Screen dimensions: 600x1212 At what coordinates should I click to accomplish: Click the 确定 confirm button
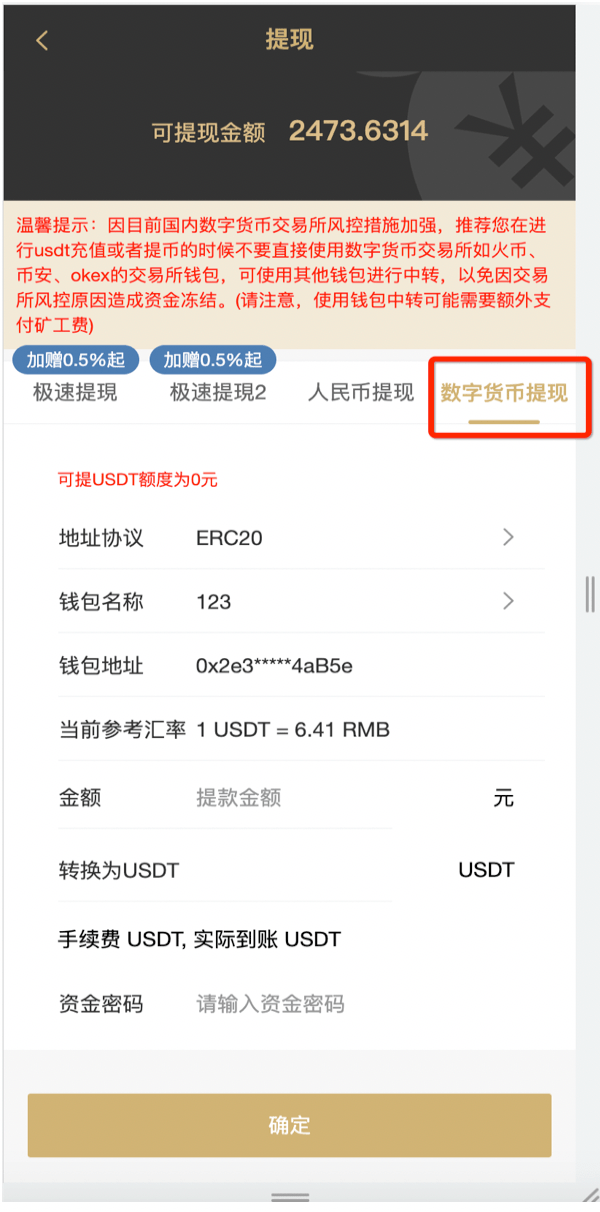click(289, 1125)
